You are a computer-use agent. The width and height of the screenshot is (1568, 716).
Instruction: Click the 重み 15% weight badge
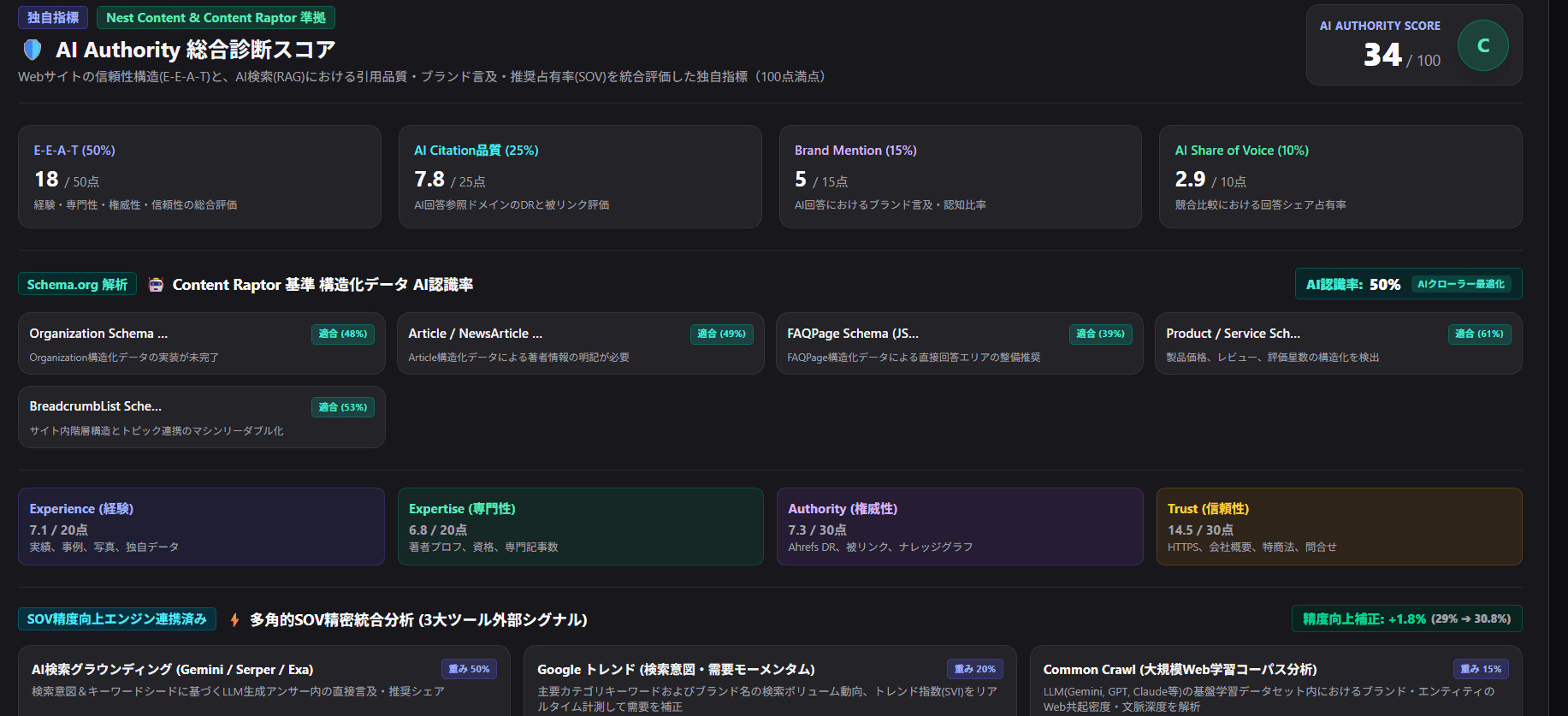[1481, 670]
